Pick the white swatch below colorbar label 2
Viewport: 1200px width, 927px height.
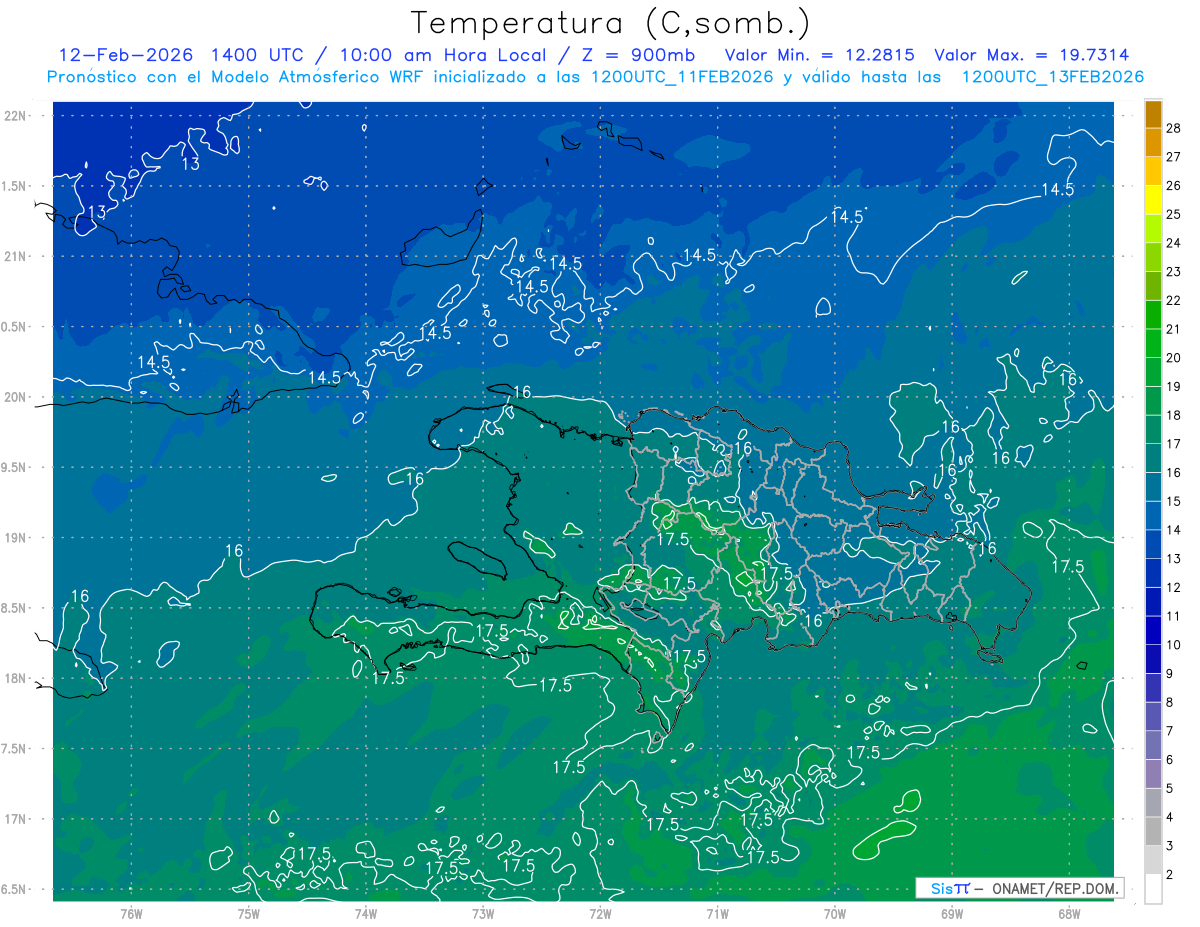pos(1153,889)
